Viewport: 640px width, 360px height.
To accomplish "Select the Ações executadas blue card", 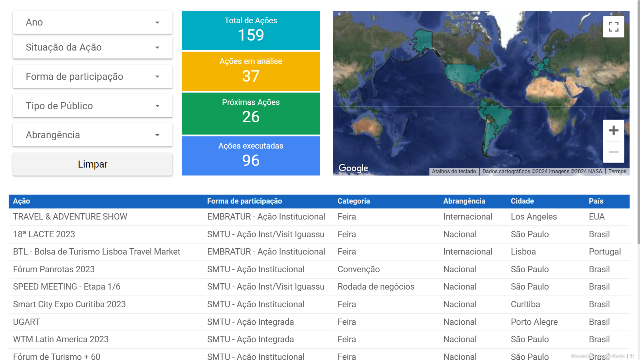I will [x=251, y=156].
